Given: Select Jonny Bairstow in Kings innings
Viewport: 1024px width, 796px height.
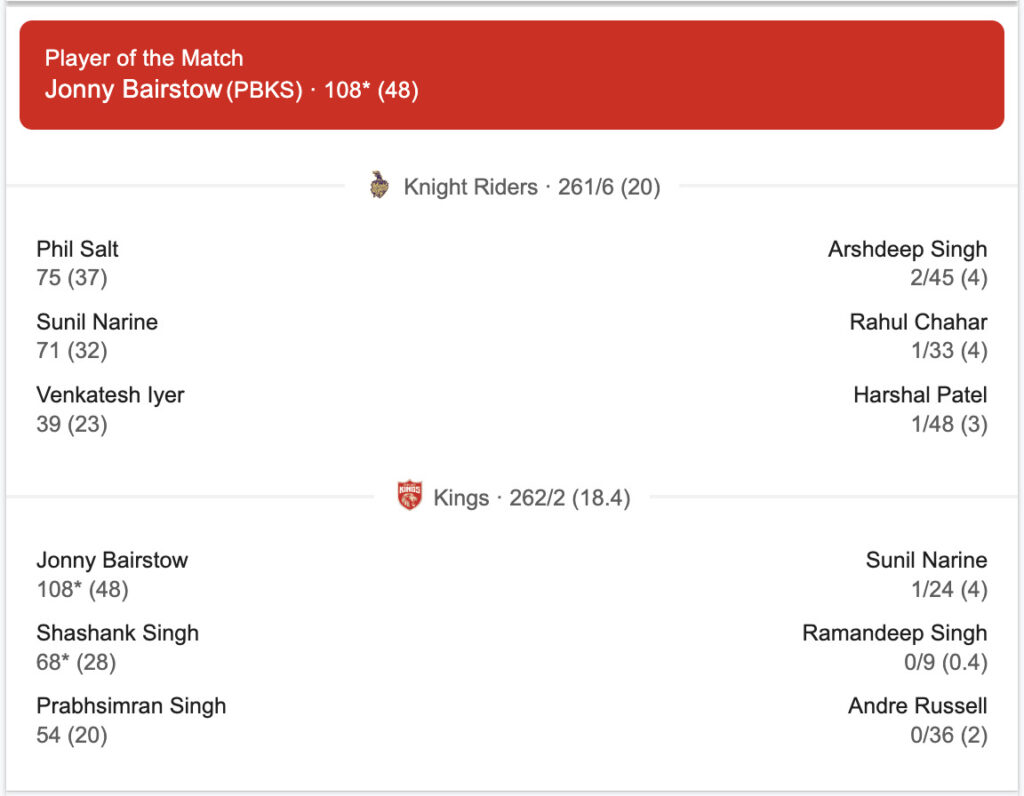Looking at the screenshot, I should (x=112, y=560).
